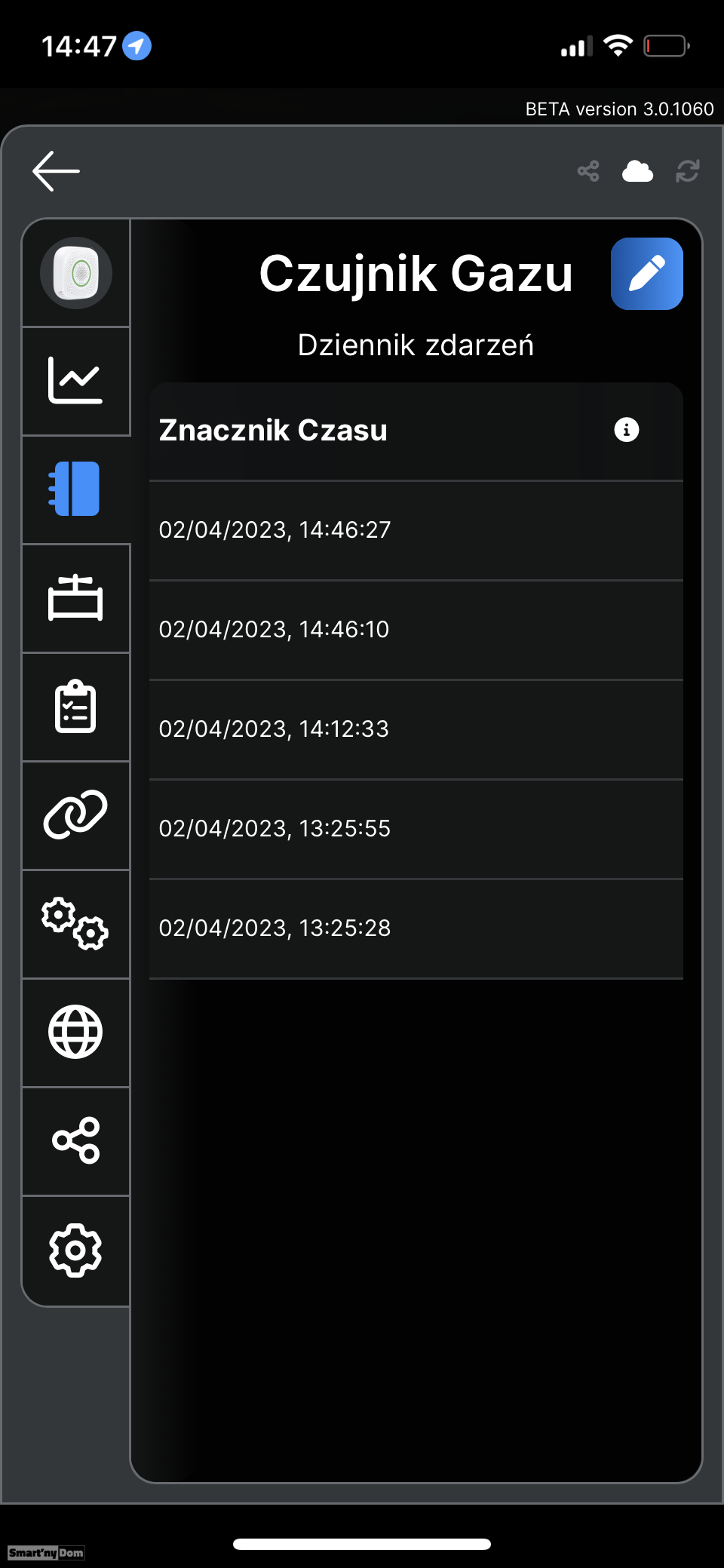Viewport: 724px width, 1568px height.
Task: Select the blue event log notebook tab
Action: 75,489
